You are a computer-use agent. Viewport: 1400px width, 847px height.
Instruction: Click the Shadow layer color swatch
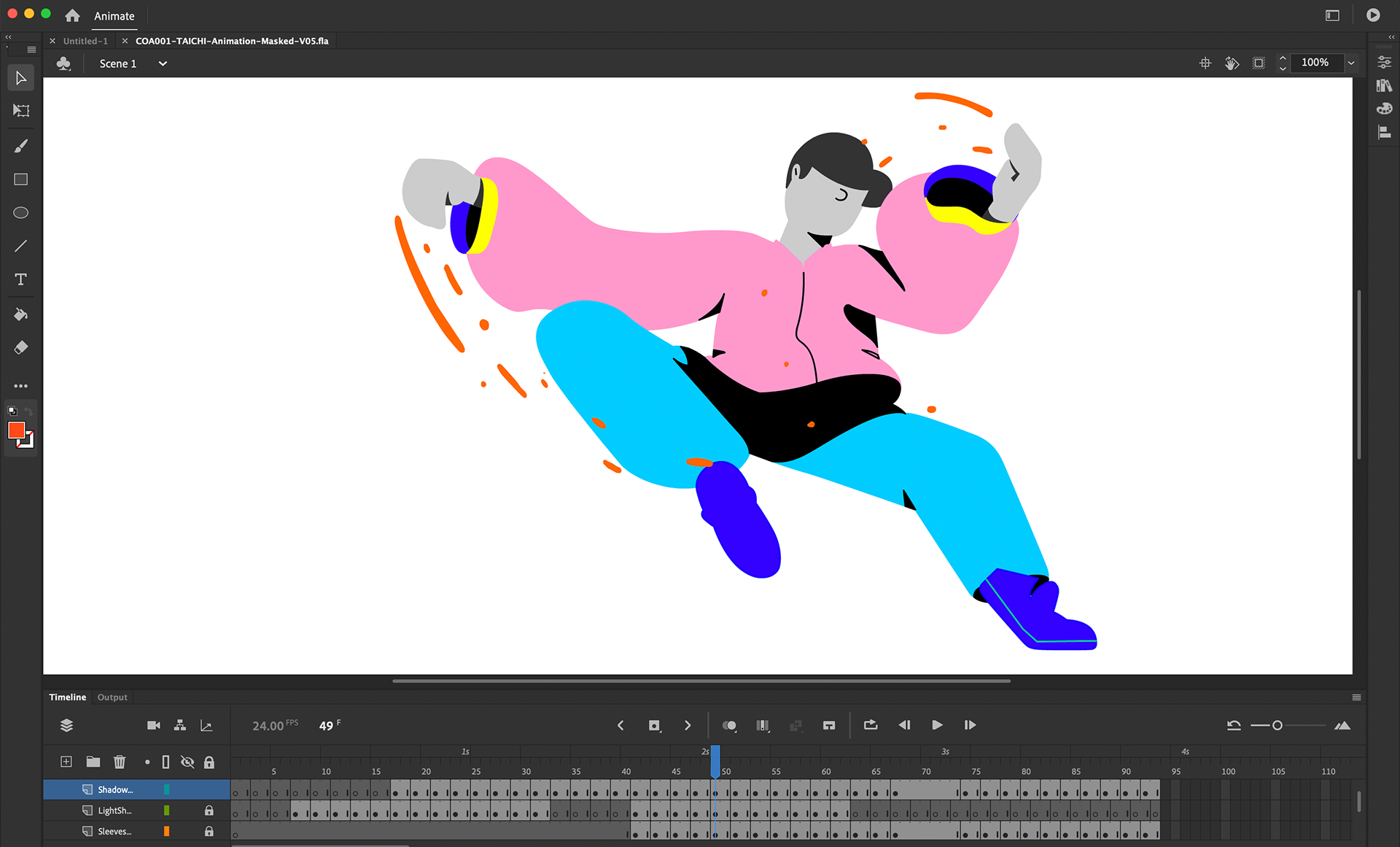point(167,789)
